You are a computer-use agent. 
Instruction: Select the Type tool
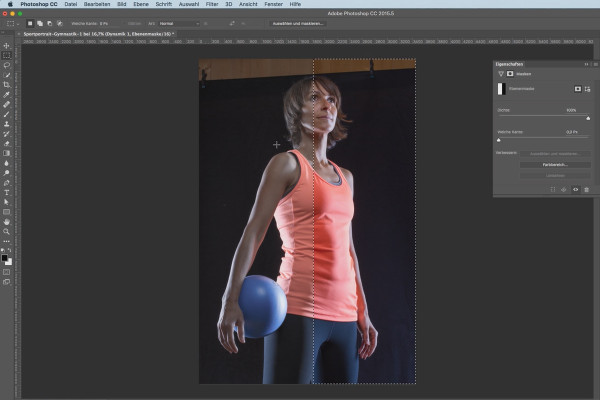[7, 193]
